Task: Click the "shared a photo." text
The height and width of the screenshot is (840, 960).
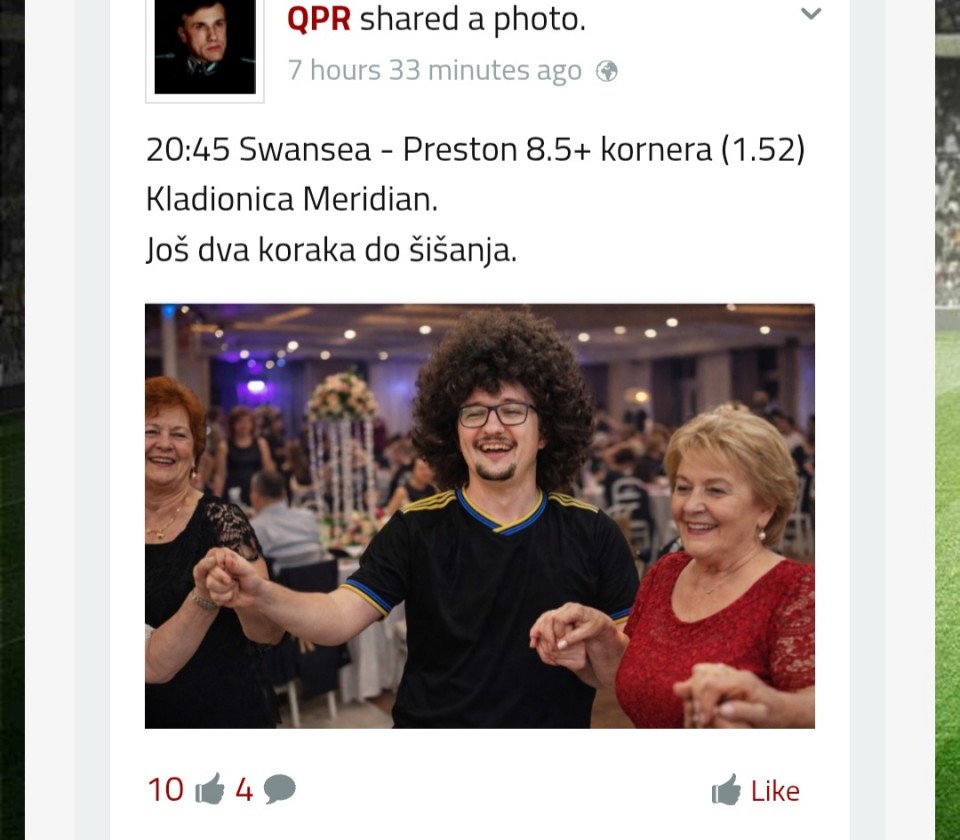Action: [x=473, y=20]
